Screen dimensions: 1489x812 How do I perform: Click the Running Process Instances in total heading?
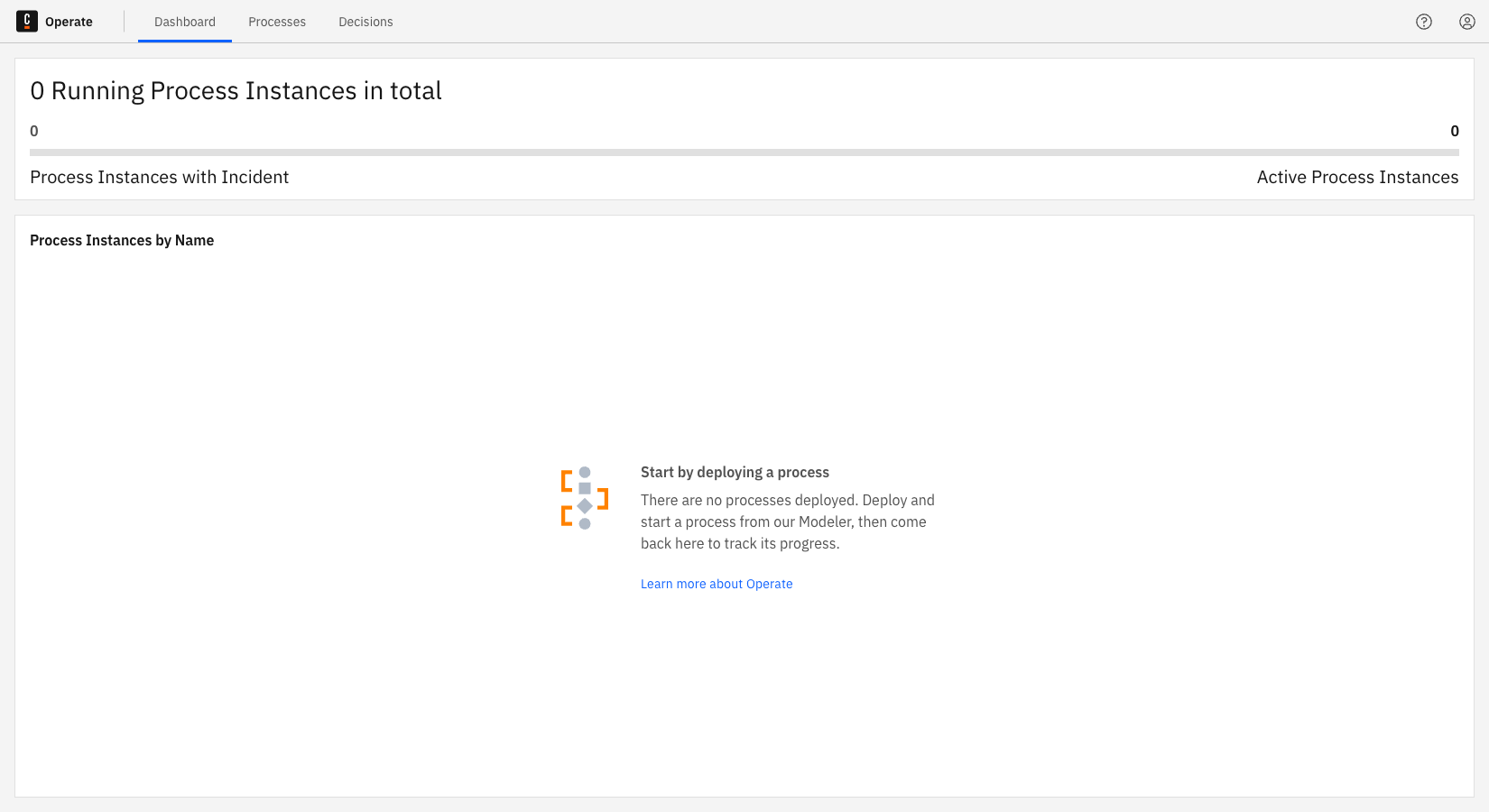coord(236,91)
